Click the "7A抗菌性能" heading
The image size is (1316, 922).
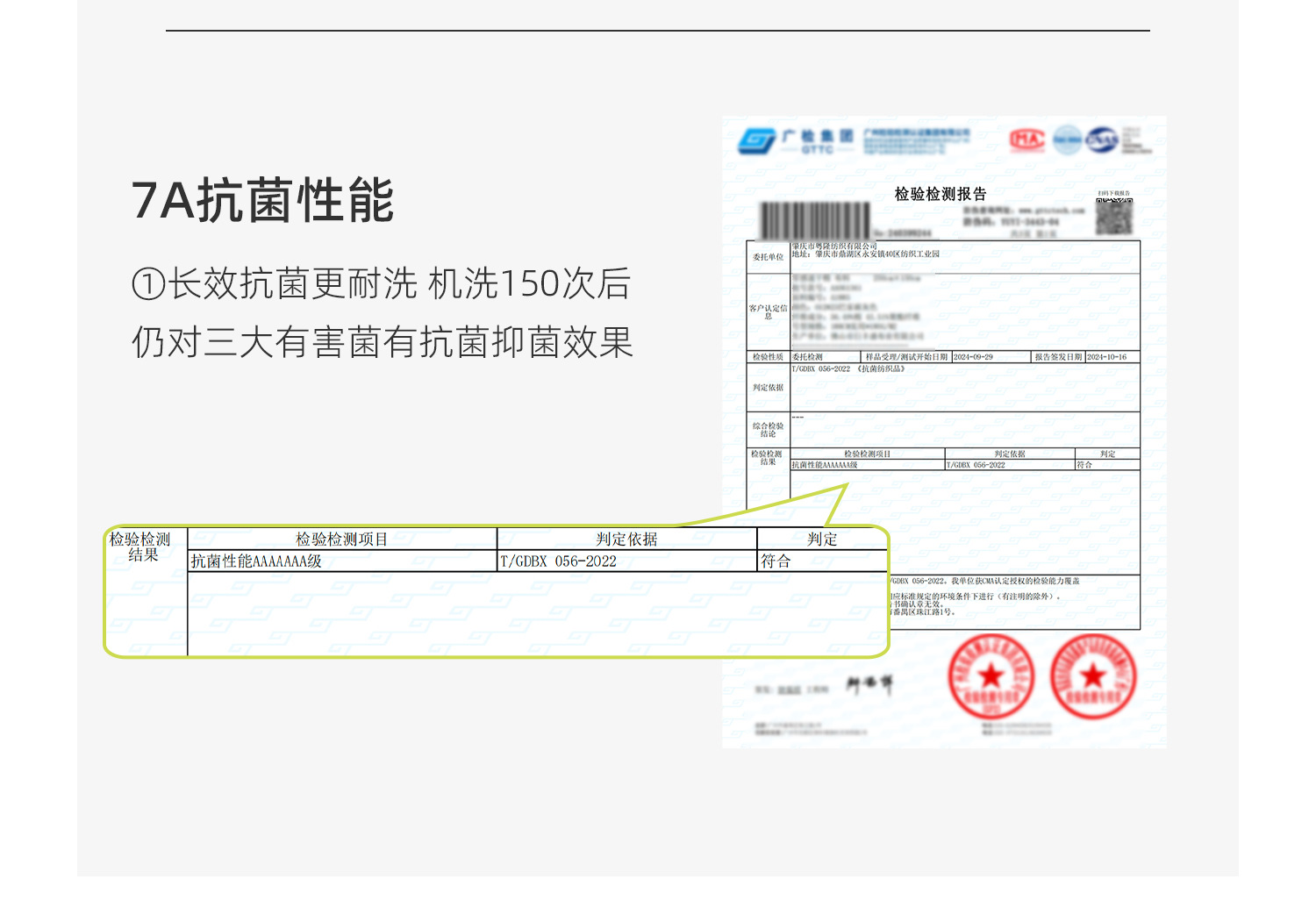(x=262, y=201)
